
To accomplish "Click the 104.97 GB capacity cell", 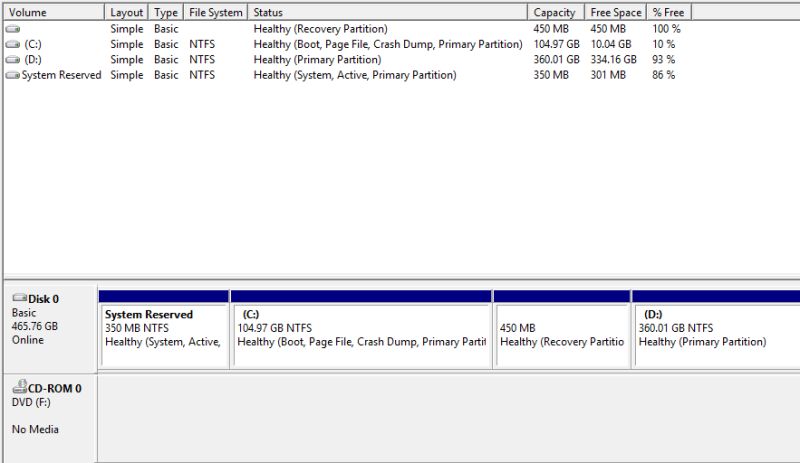I will [556, 44].
